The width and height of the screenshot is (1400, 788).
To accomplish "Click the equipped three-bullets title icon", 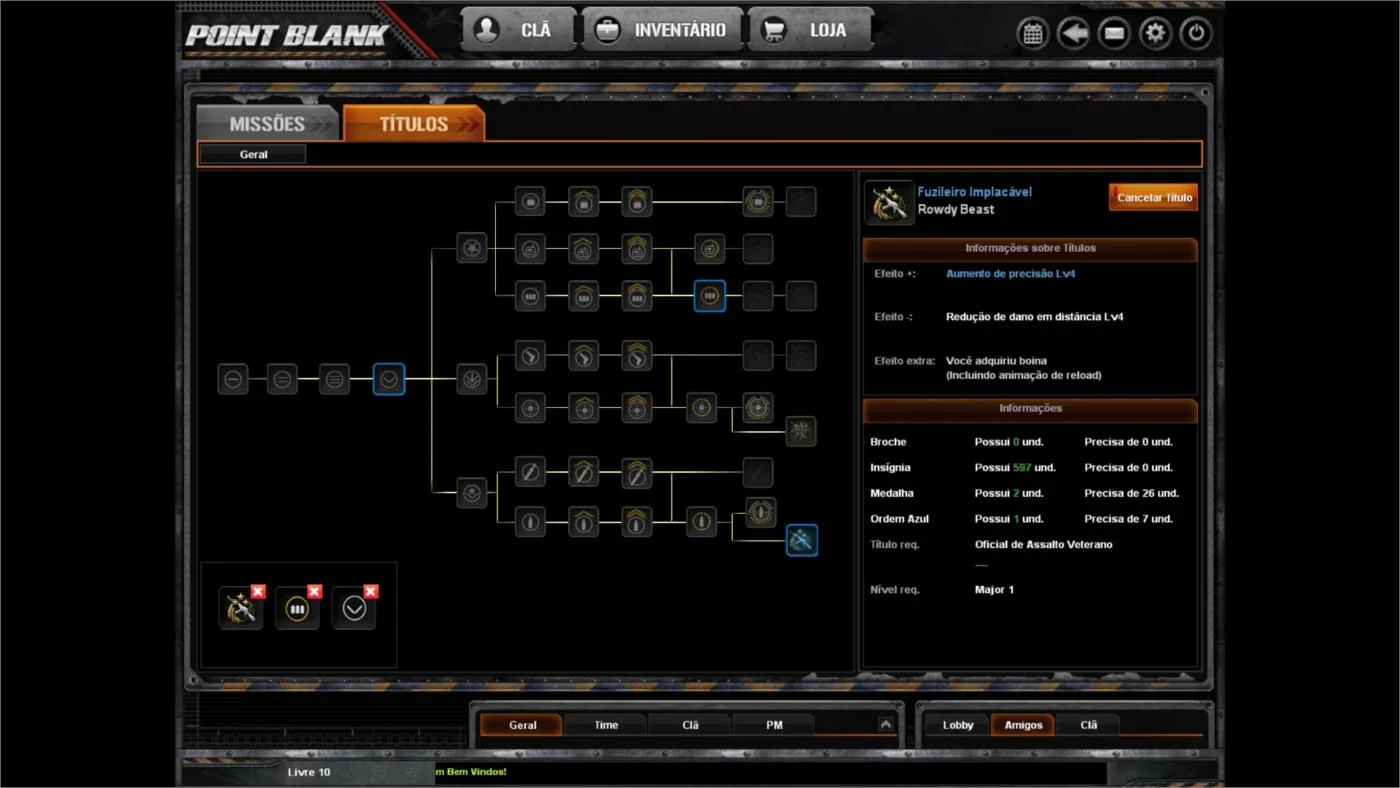I will point(297,609).
